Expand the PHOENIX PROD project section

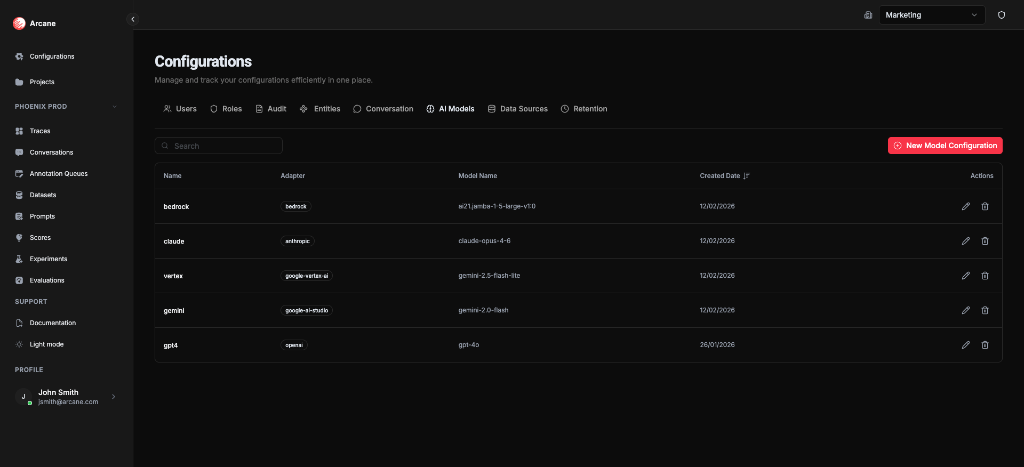click(114, 106)
